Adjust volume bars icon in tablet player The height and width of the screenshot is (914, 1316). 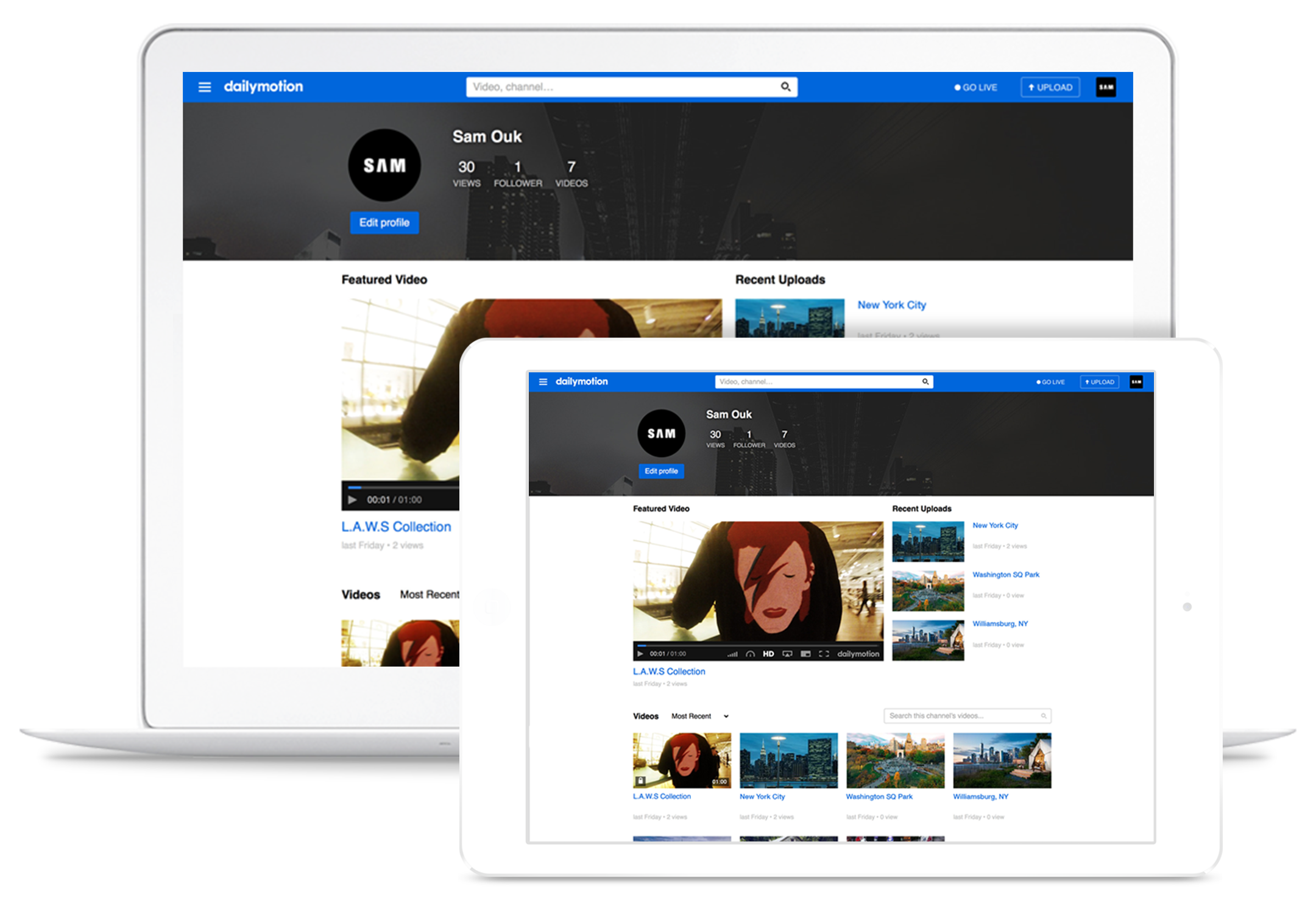pos(732,654)
